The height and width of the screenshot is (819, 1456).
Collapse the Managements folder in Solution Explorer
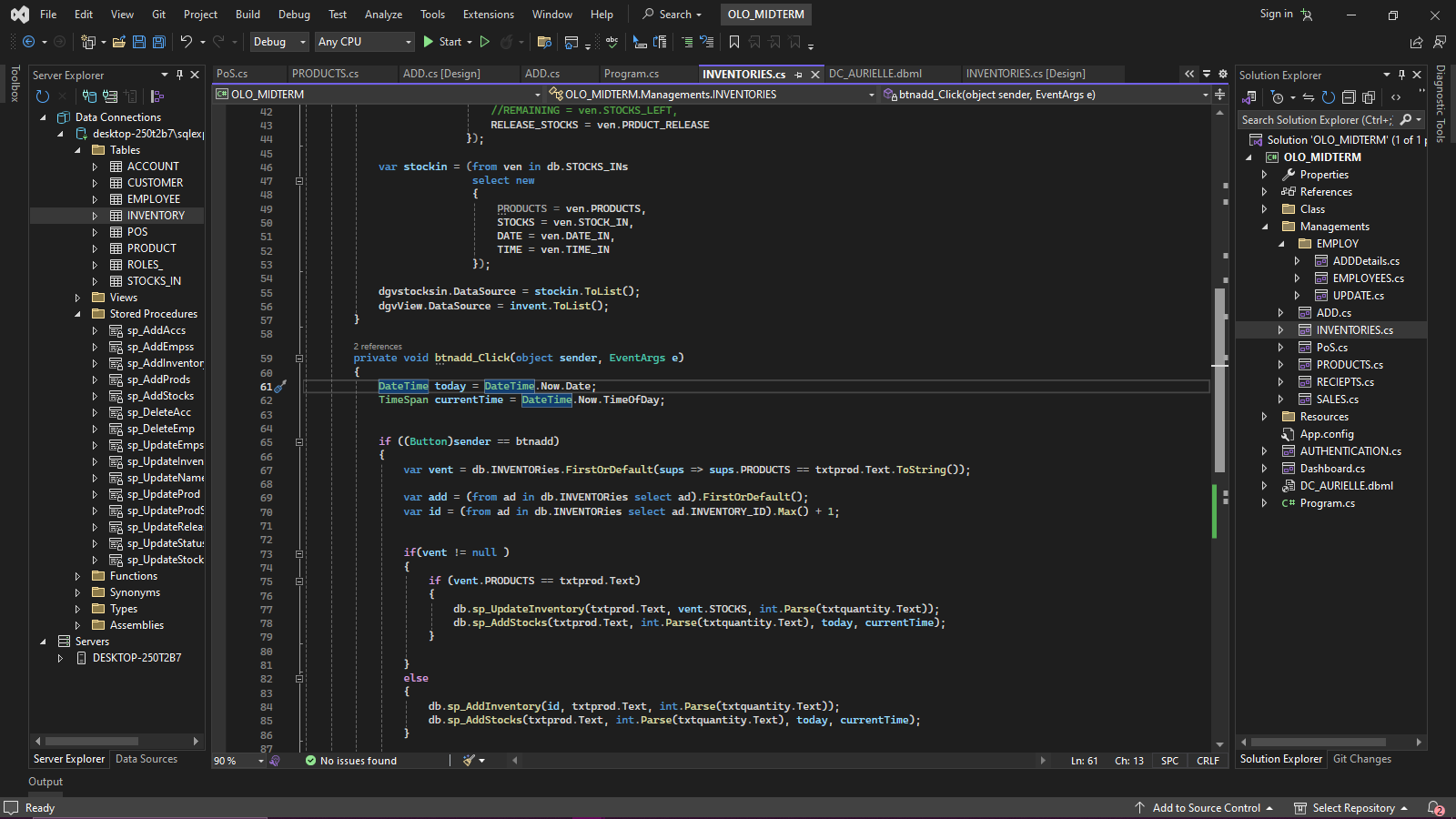point(1264,227)
